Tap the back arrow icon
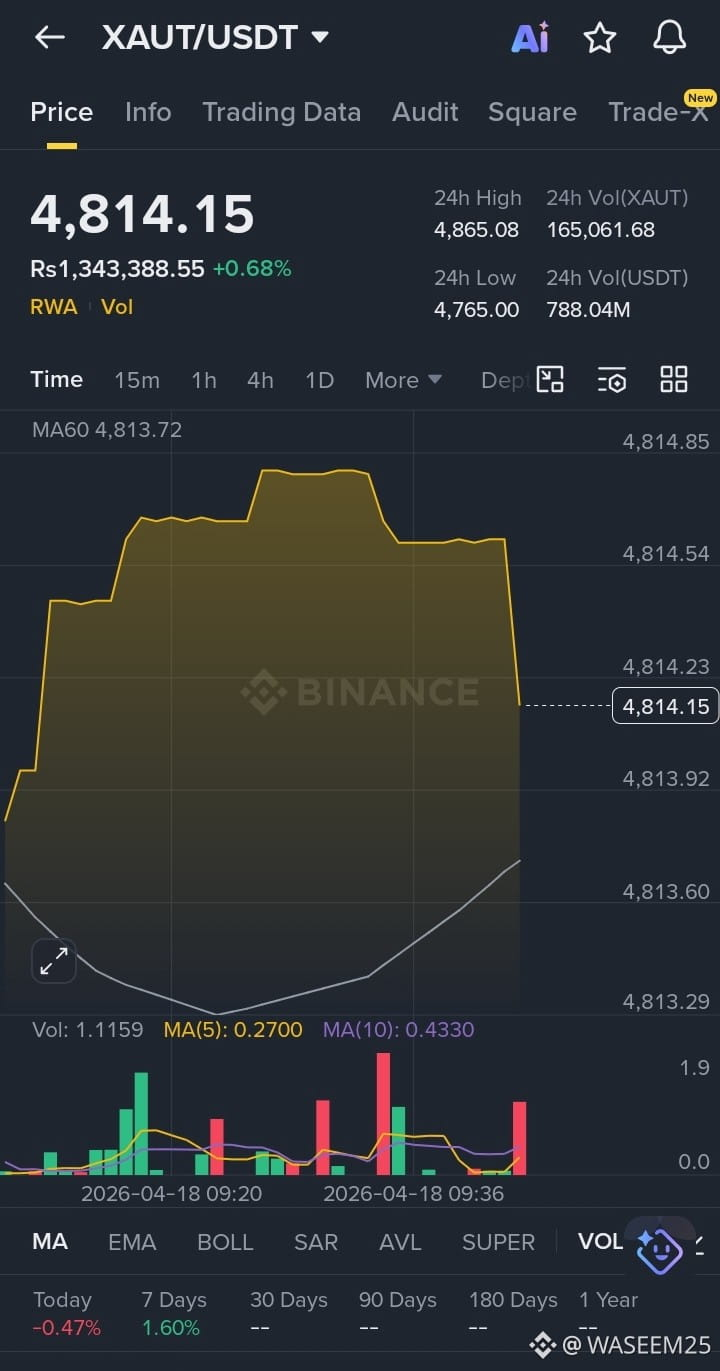 [x=49, y=38]
